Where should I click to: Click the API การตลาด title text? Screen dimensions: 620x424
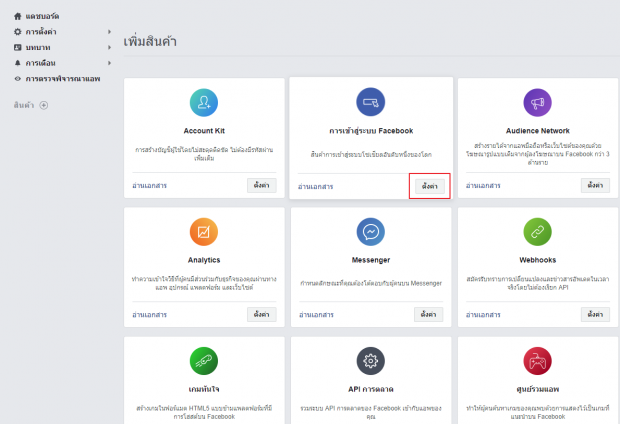point(371,390)
